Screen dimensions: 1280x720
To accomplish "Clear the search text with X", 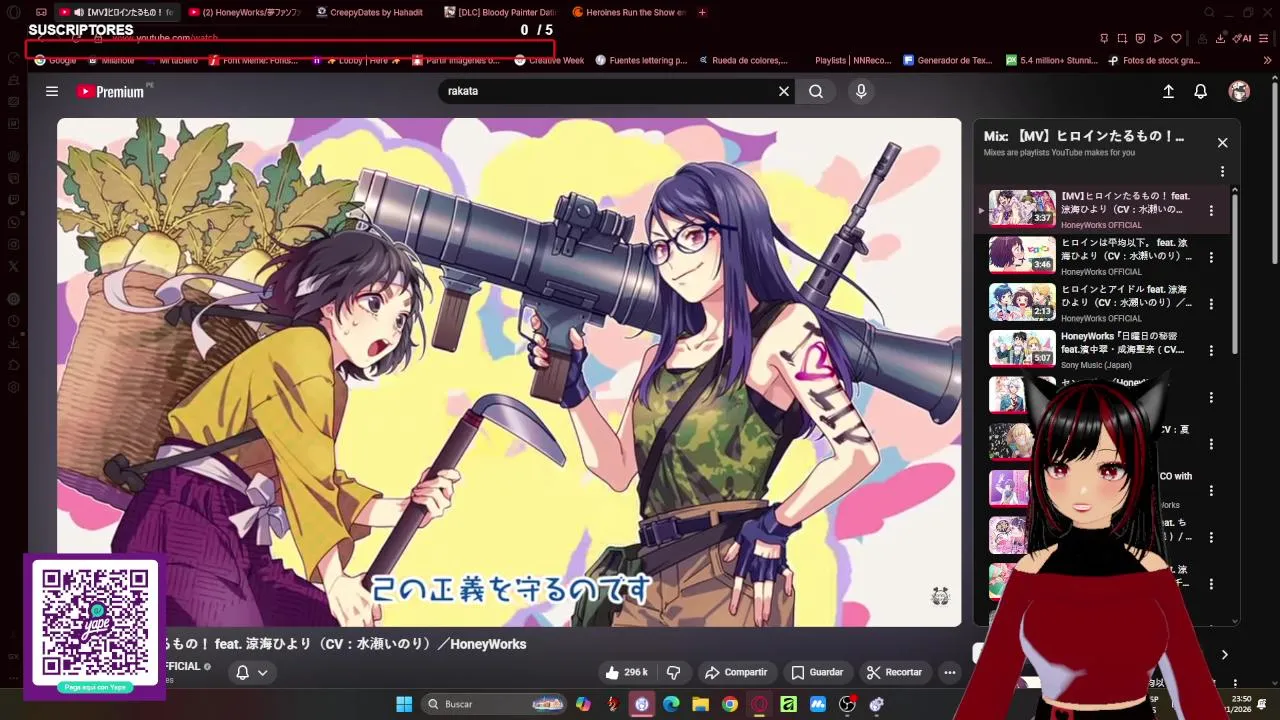I will point(784,91).
